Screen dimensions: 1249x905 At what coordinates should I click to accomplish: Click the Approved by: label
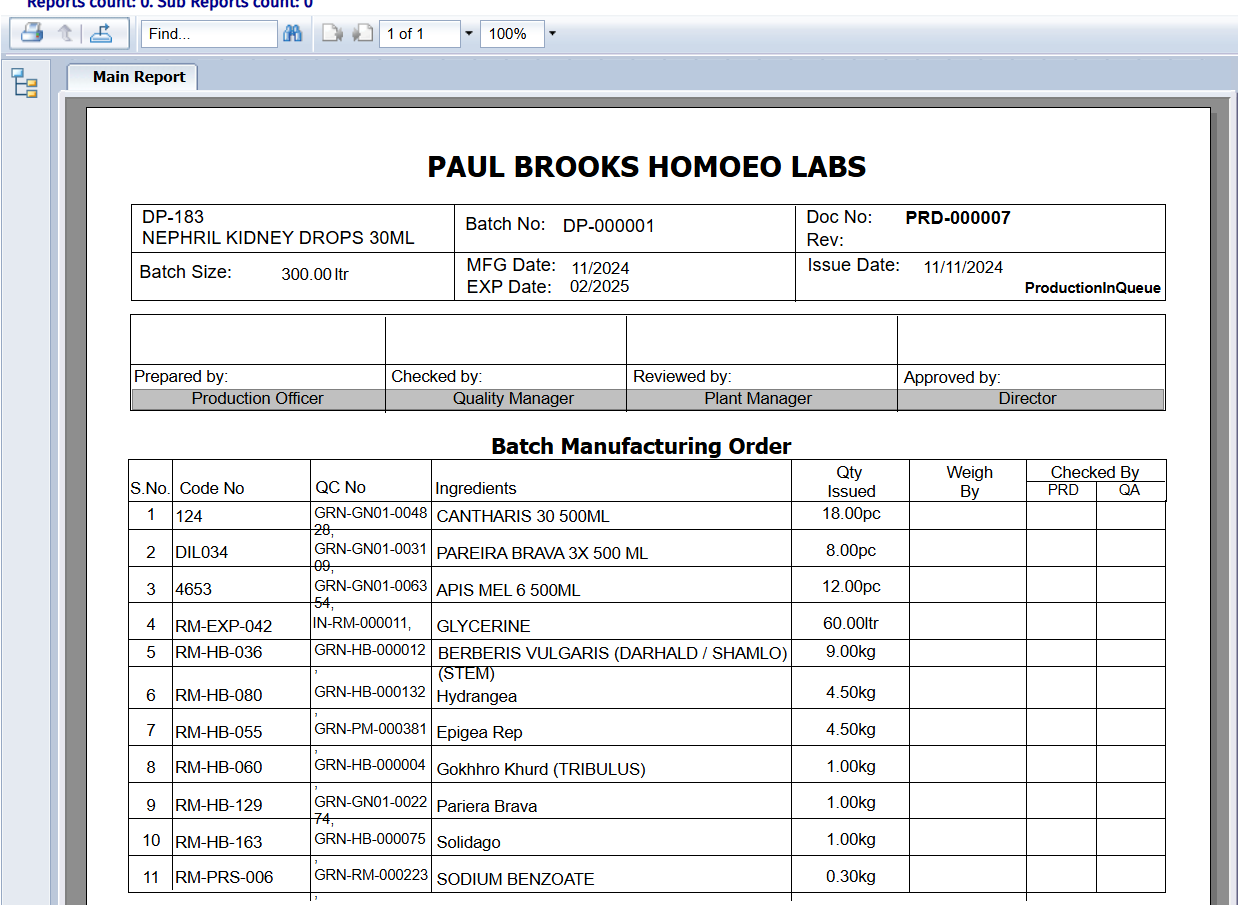[x=952, y=378]
